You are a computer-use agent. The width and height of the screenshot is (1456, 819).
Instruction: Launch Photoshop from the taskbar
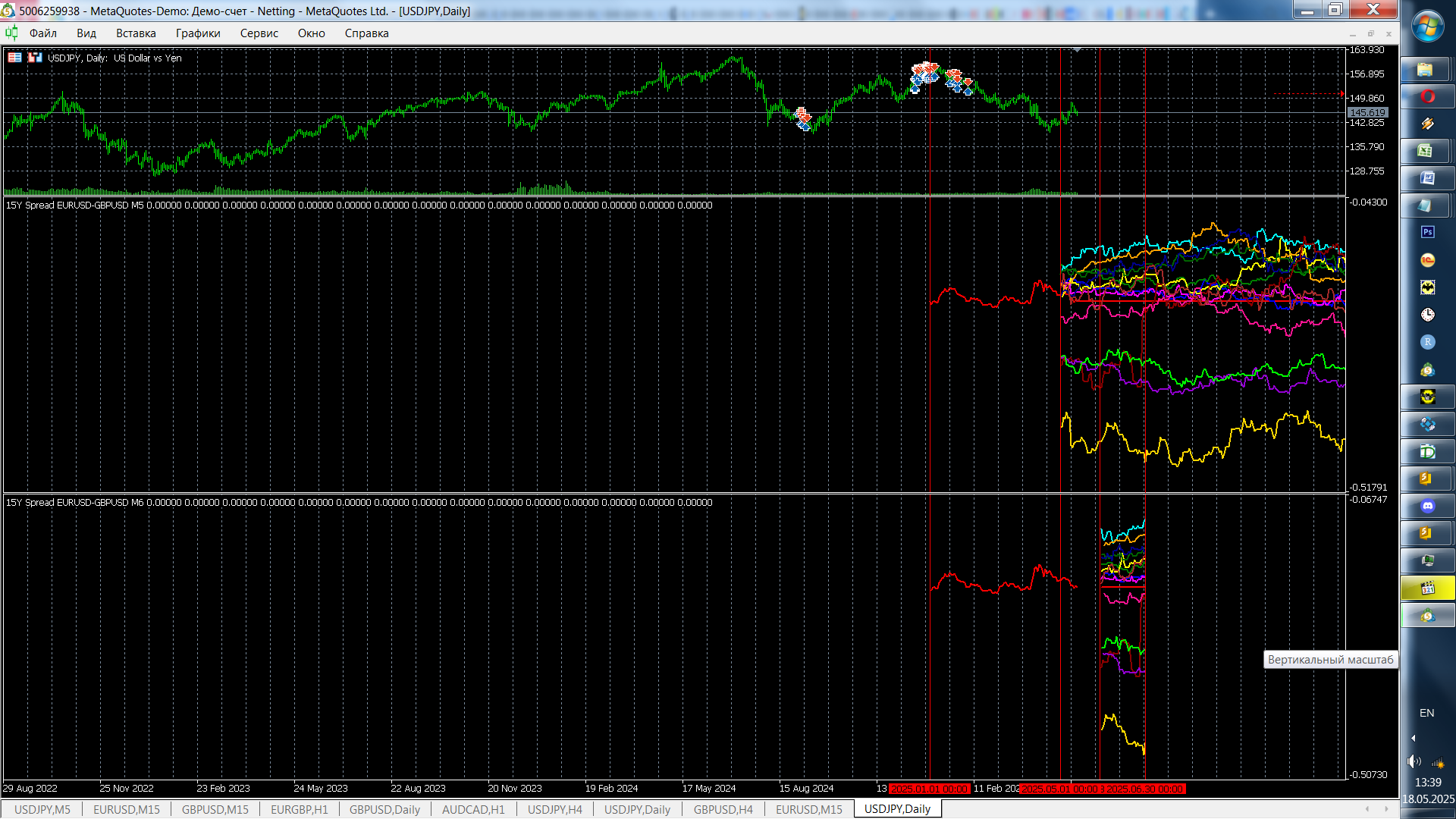1427,232
